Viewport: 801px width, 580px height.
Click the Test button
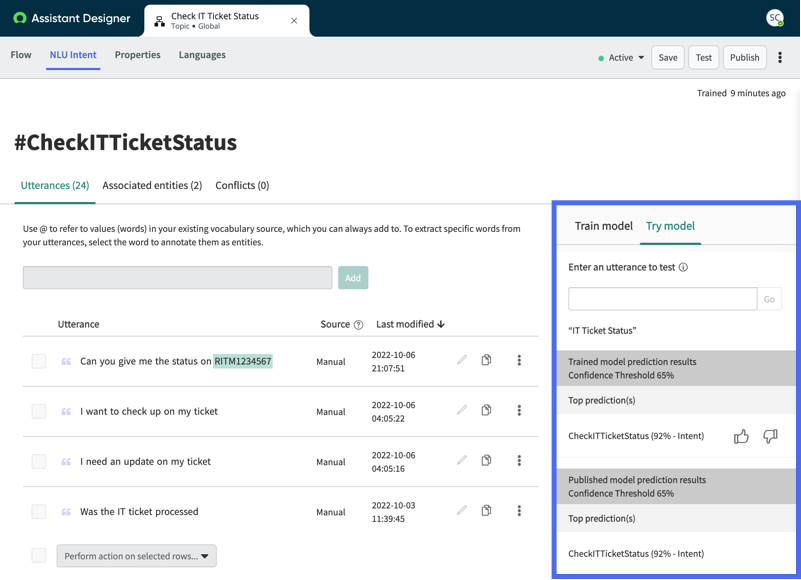(x=703, y=58)
